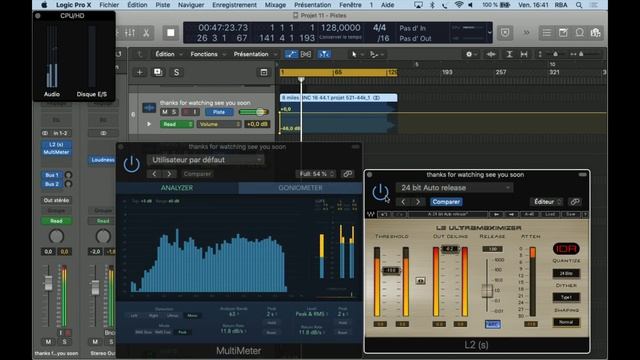Image resolution: width=640 pixels, height=360 pixels.
Task: Mute the 'thanks for watching' track with the M button
Action: pyautogui.click(x=165, y=112)
